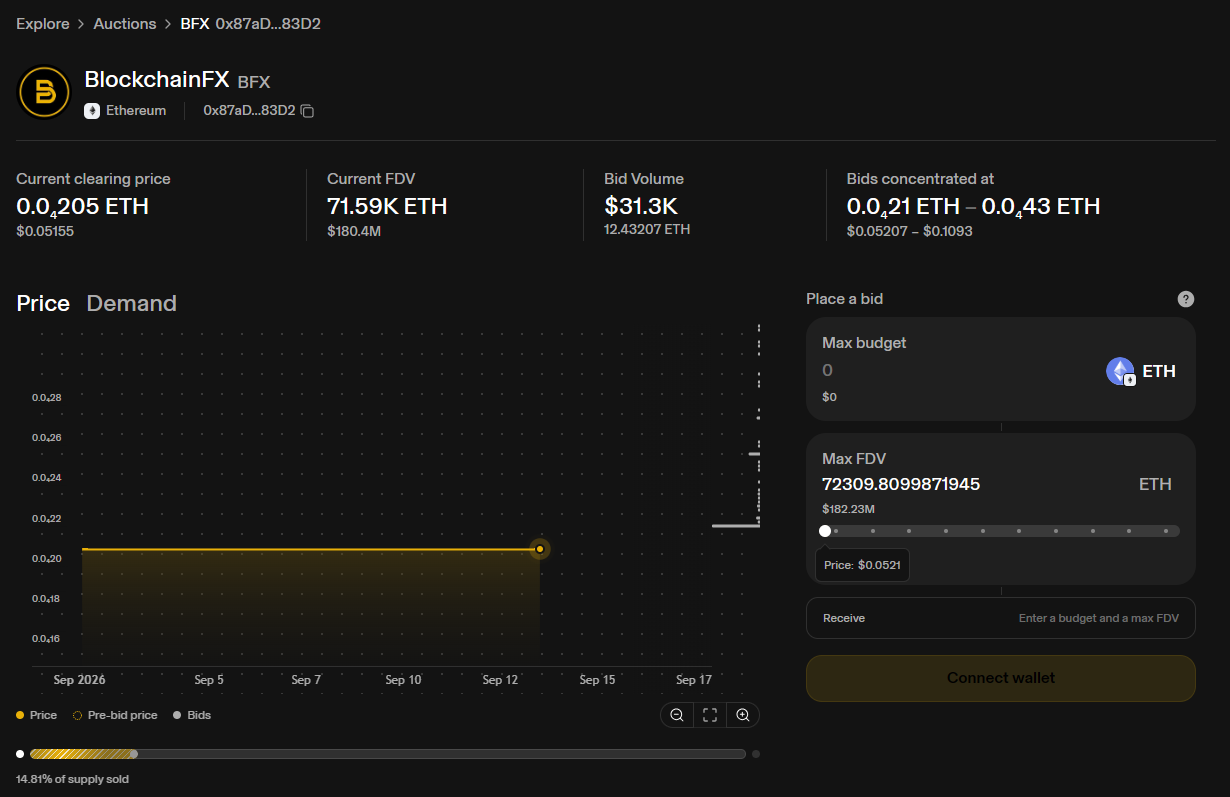This screenshot has width=1230, height=797.
Task: Click the BFX ticker next to title
Action: click(x=254, y=82)
